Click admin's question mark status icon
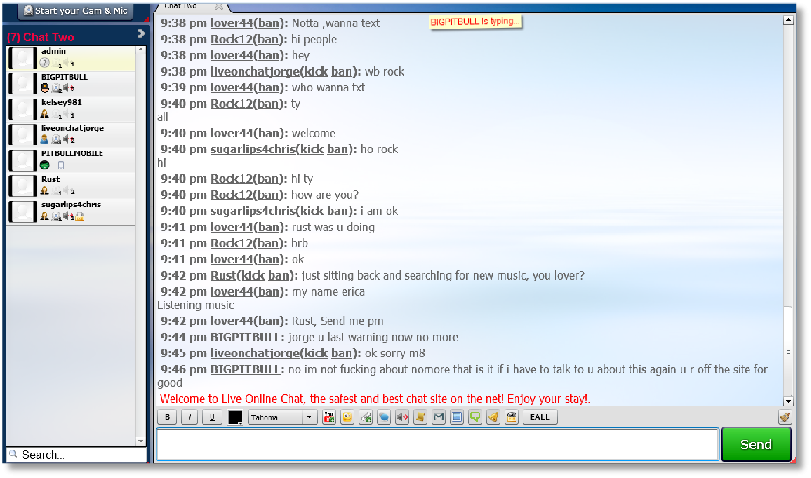This screenshot has height=478, width=811. 44,63
